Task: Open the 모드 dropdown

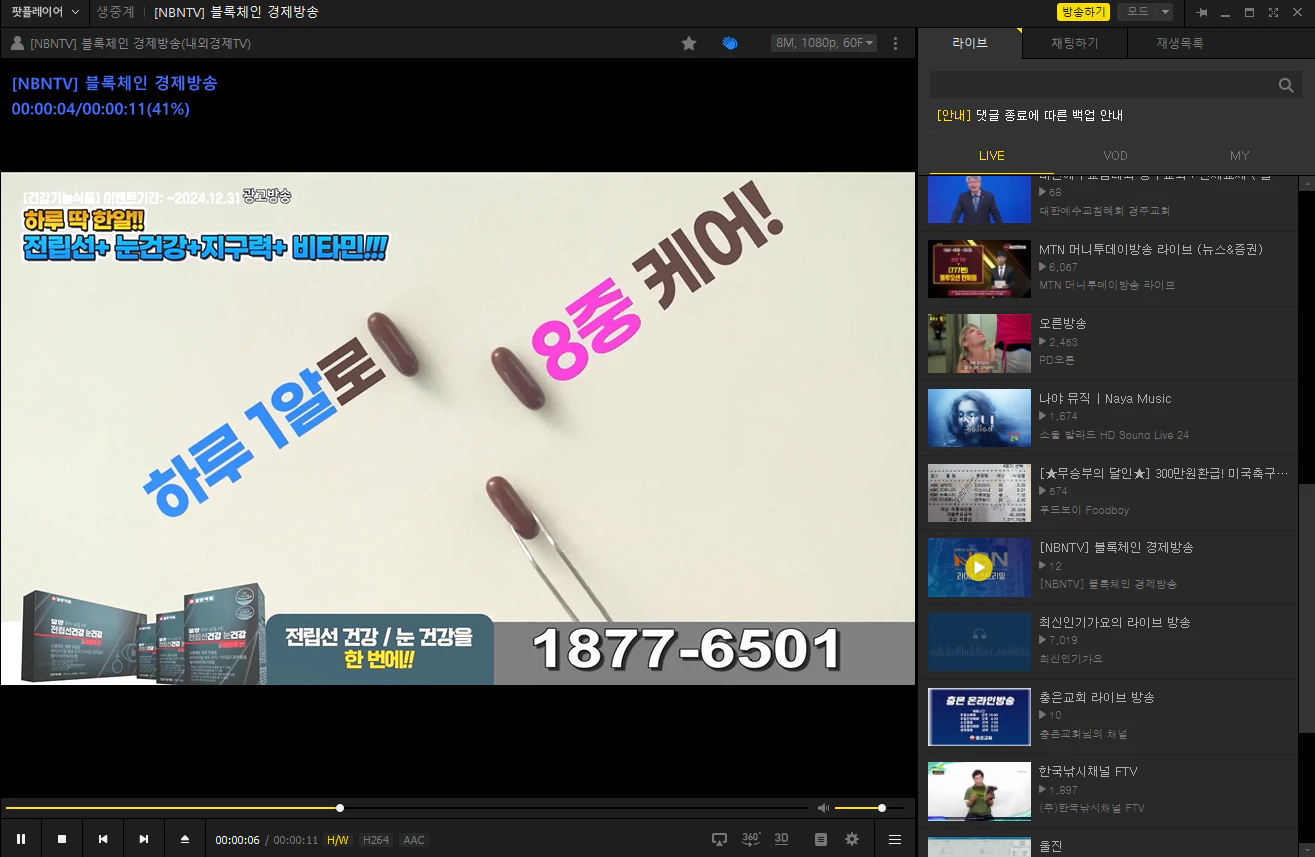Action: coord(1145,12)
